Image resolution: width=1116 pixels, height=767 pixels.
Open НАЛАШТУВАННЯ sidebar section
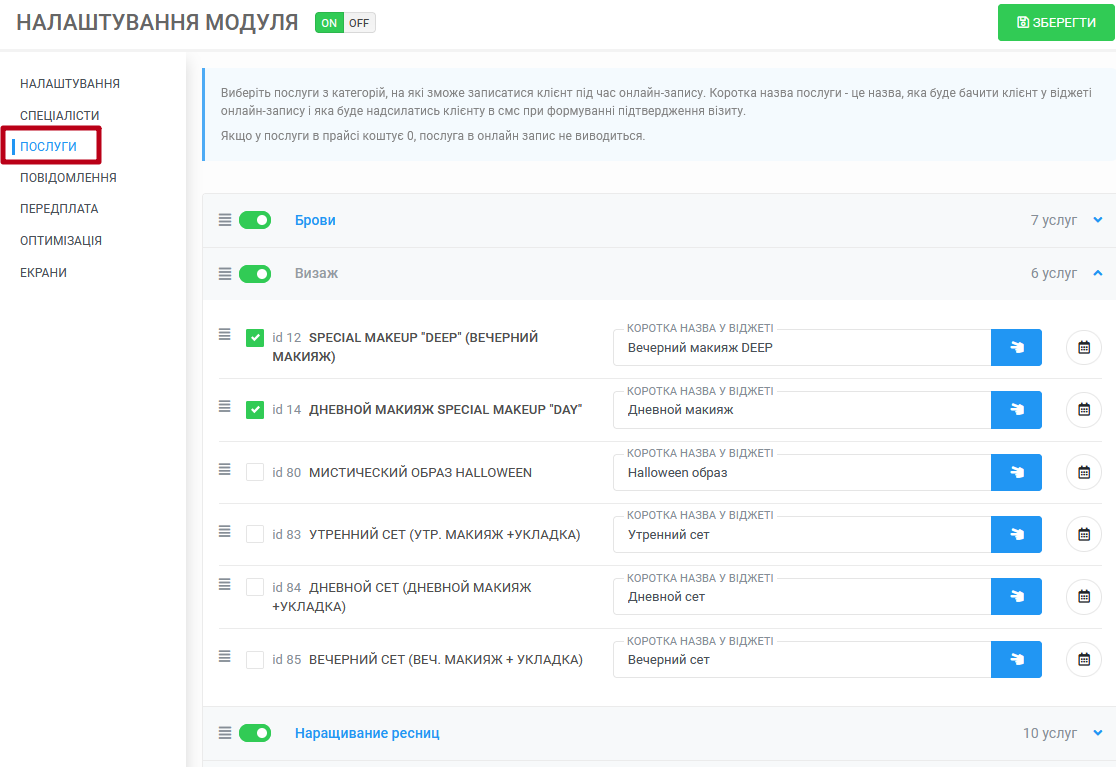coord(70,84)
